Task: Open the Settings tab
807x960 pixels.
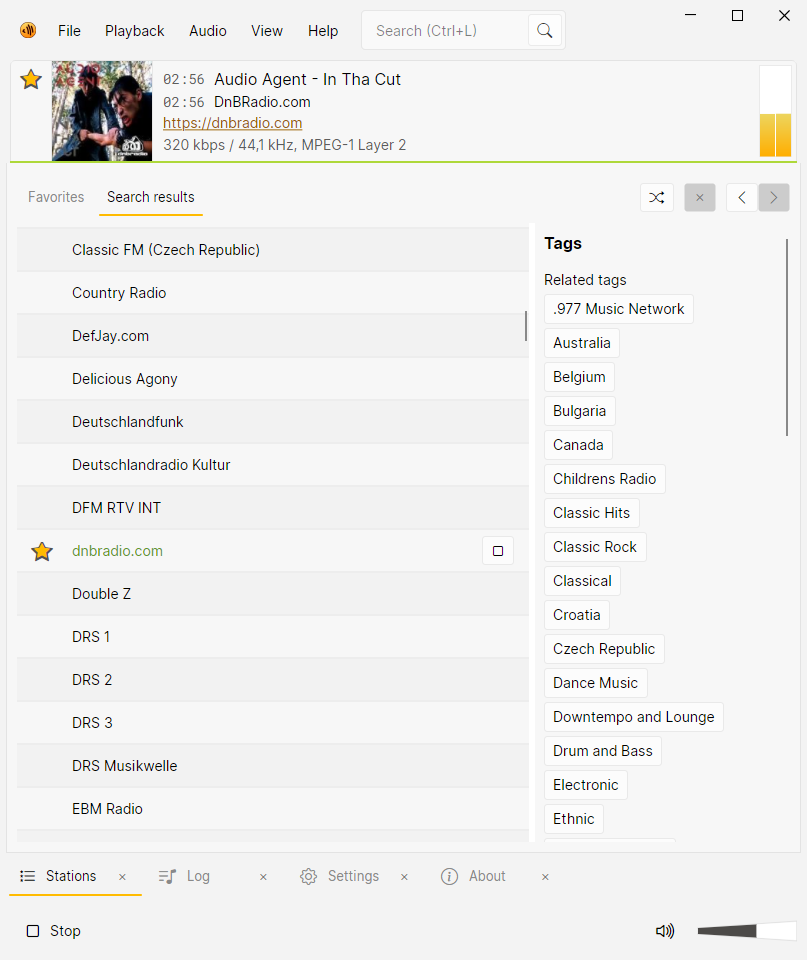Action: [x=341, y=876]
